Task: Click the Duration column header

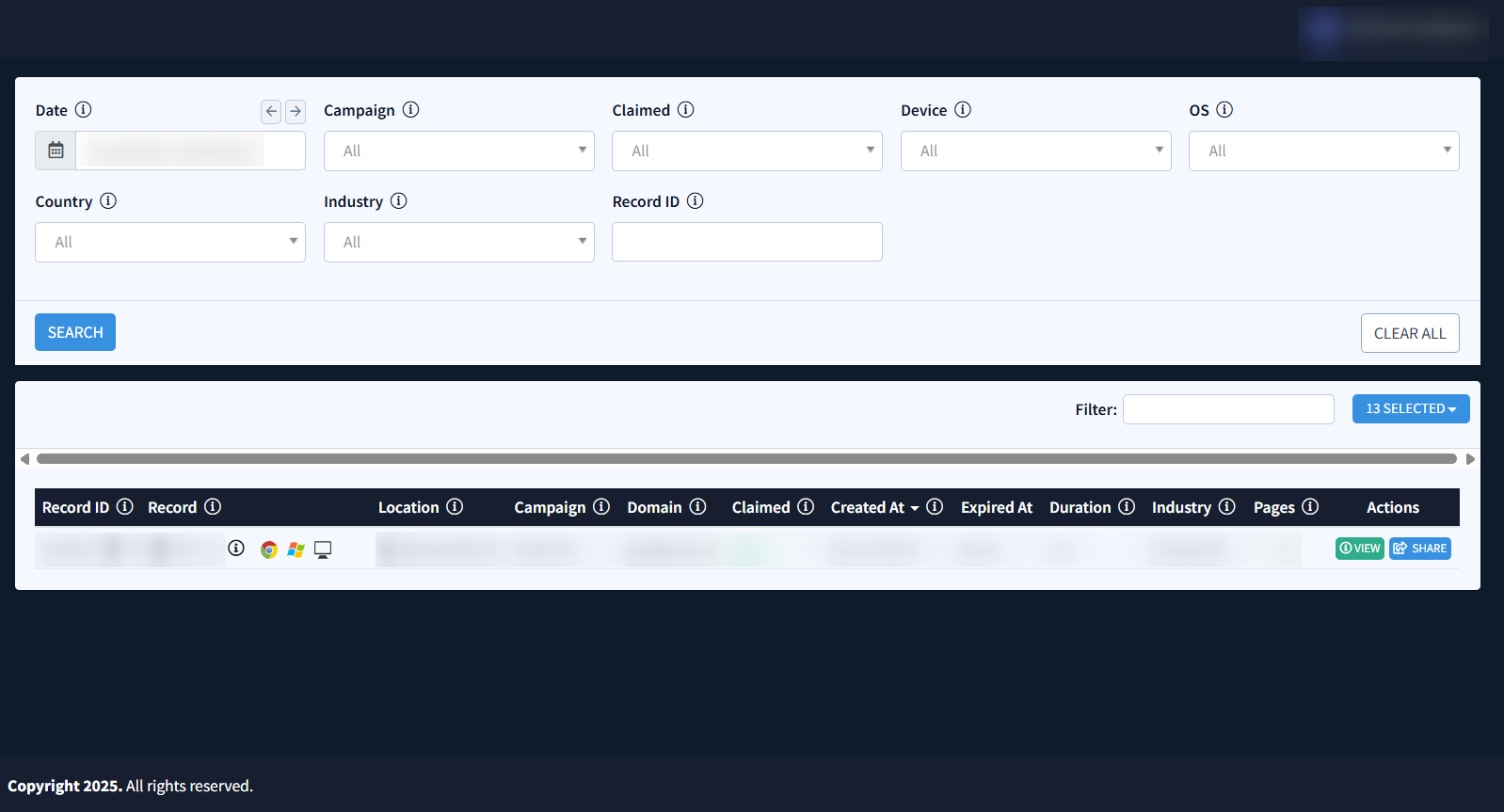Action: [1080, 507]
